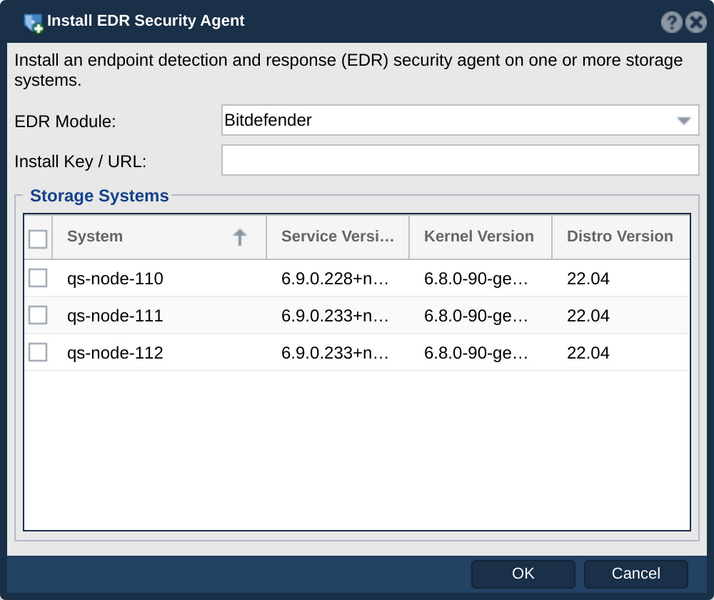
Task: Select the qs-node-112 system name
Action: pyautogui.click(x=115, y=353)
